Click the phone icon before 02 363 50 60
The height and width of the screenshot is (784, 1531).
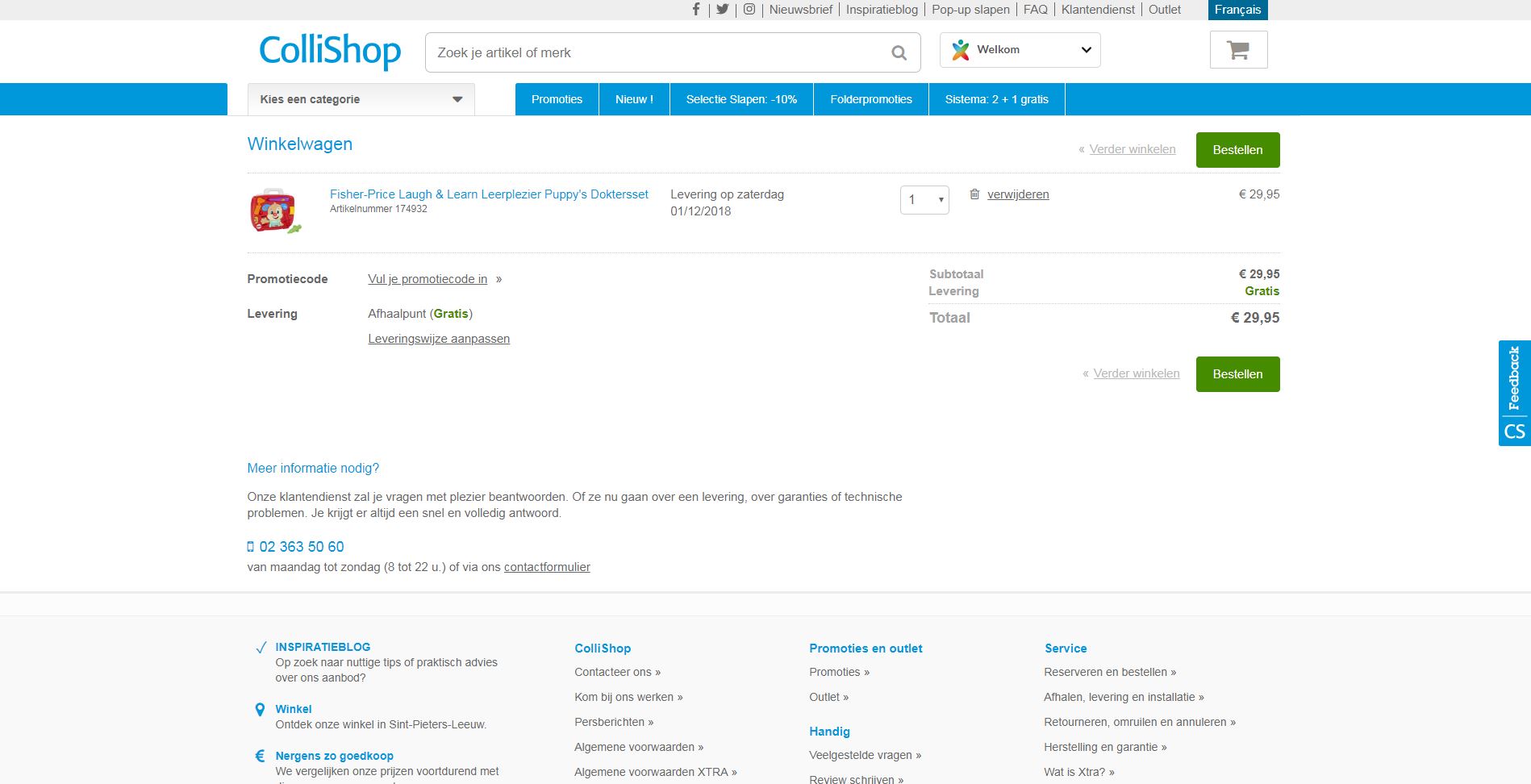pos(250,547)
